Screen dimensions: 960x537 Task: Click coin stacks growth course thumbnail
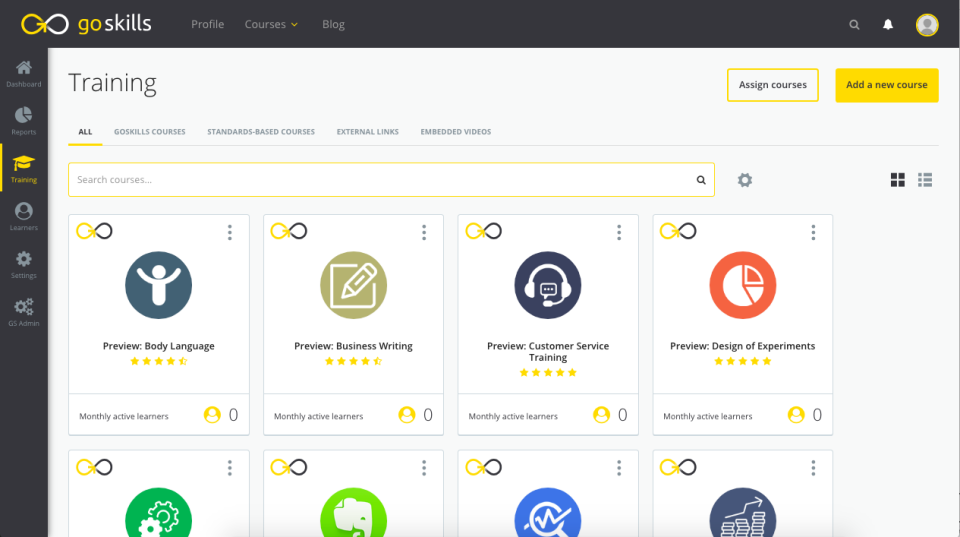[743, 514]
